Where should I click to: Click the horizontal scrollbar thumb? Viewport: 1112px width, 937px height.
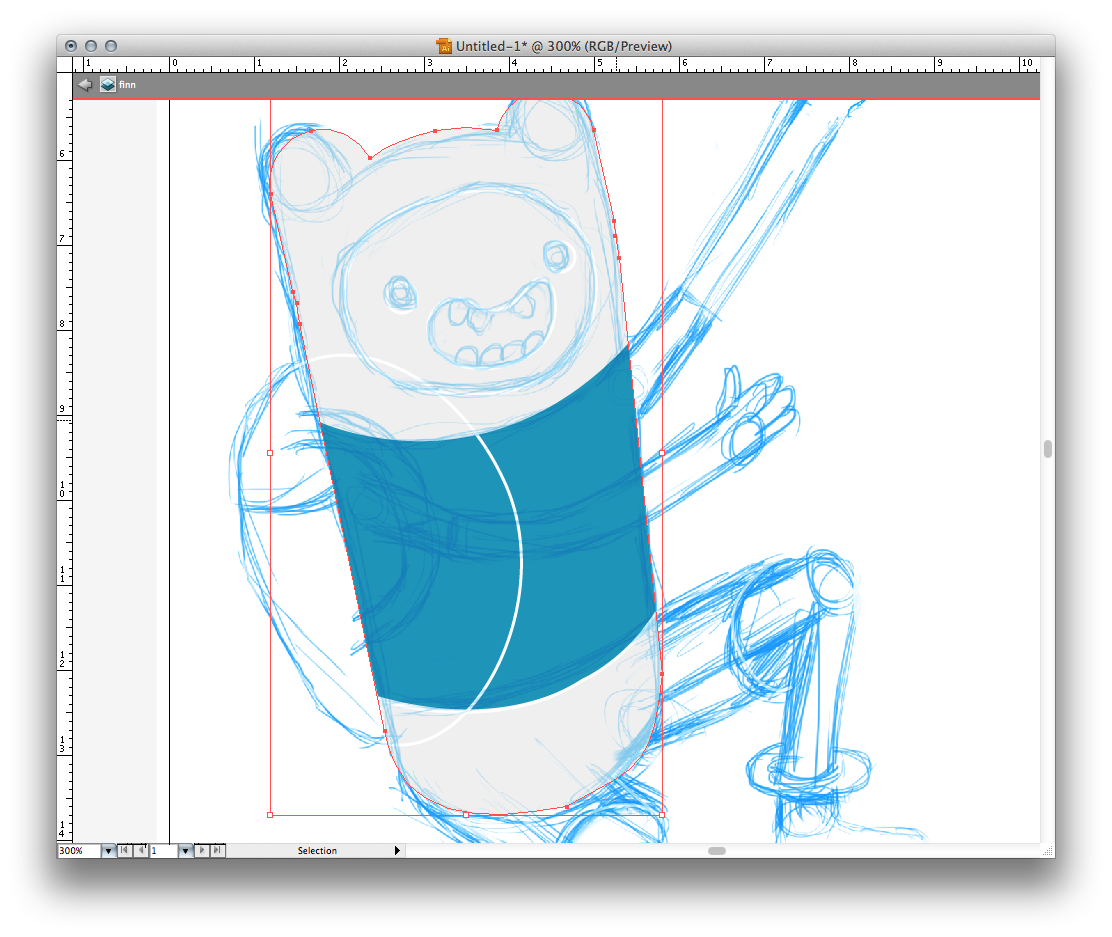pyautogui.click(x=717, y=851)
